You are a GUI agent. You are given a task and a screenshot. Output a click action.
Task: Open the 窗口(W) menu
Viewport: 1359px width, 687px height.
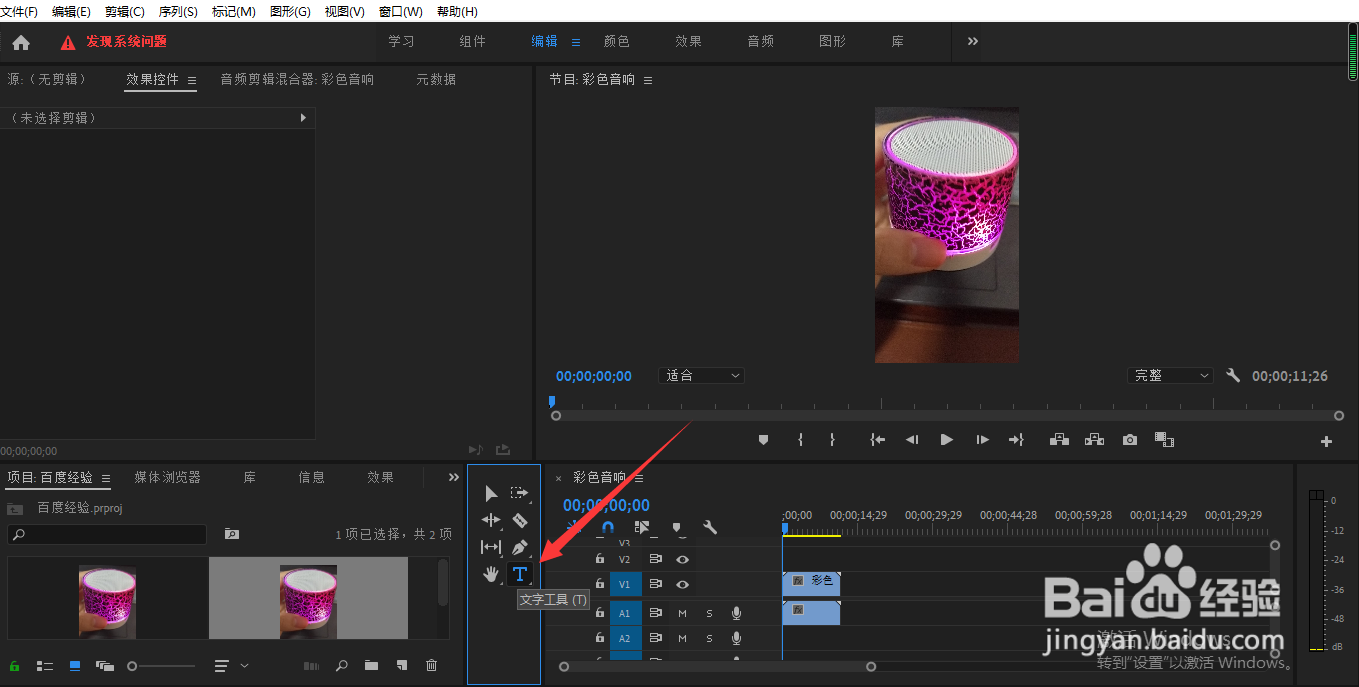coord(400,11)
